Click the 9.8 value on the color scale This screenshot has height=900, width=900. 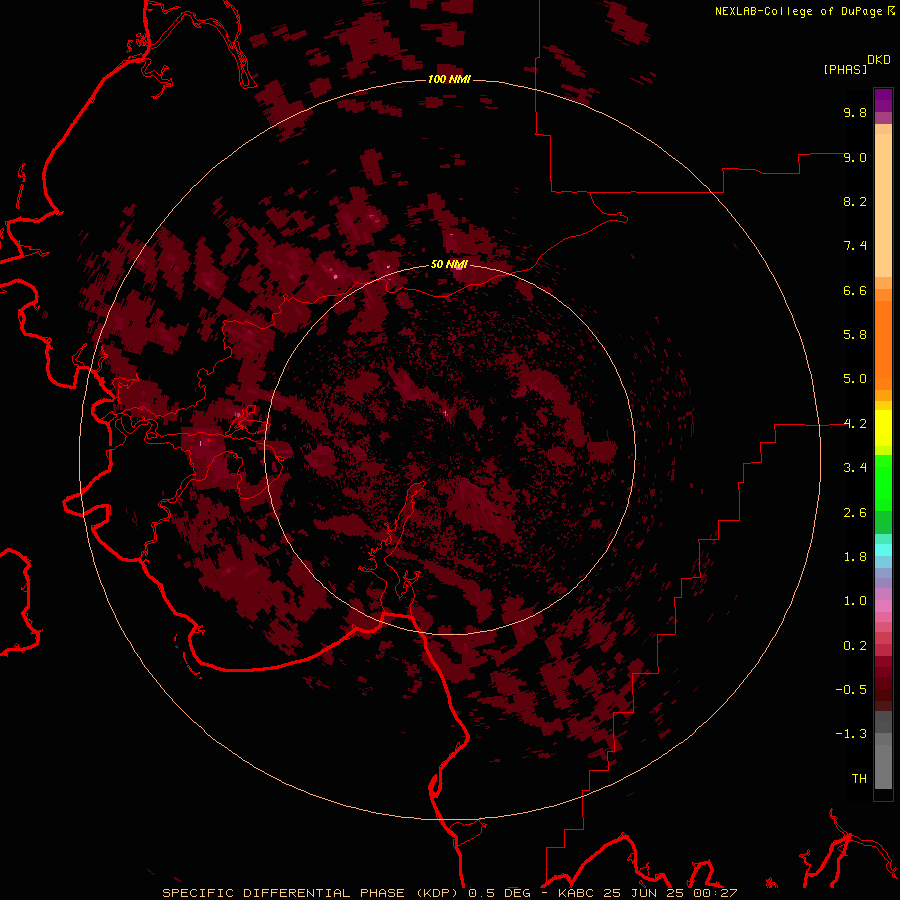(x=855, y=112)
